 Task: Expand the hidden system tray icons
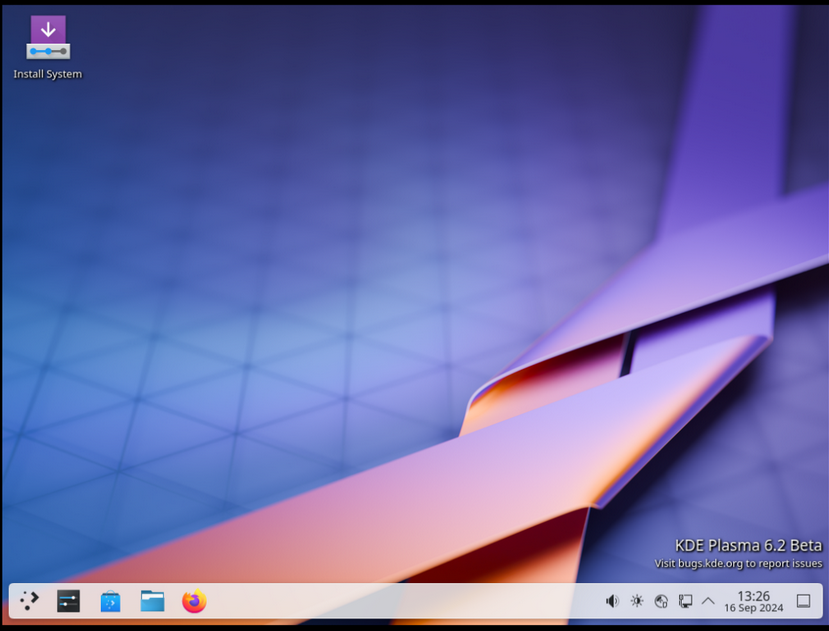coord(706,601)
